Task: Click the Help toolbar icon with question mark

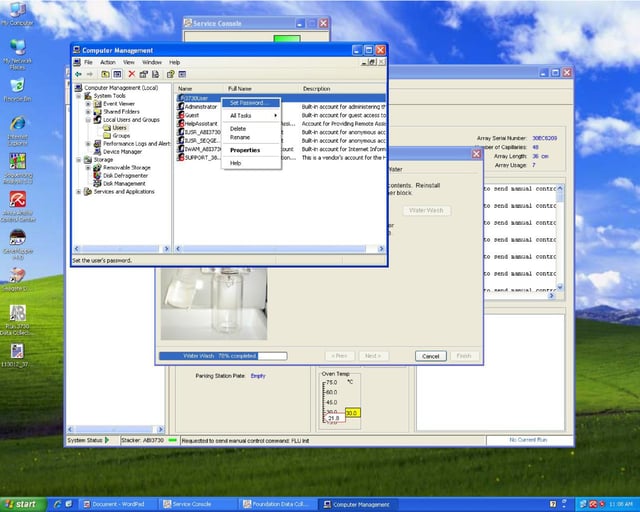Action: (170, 74)
